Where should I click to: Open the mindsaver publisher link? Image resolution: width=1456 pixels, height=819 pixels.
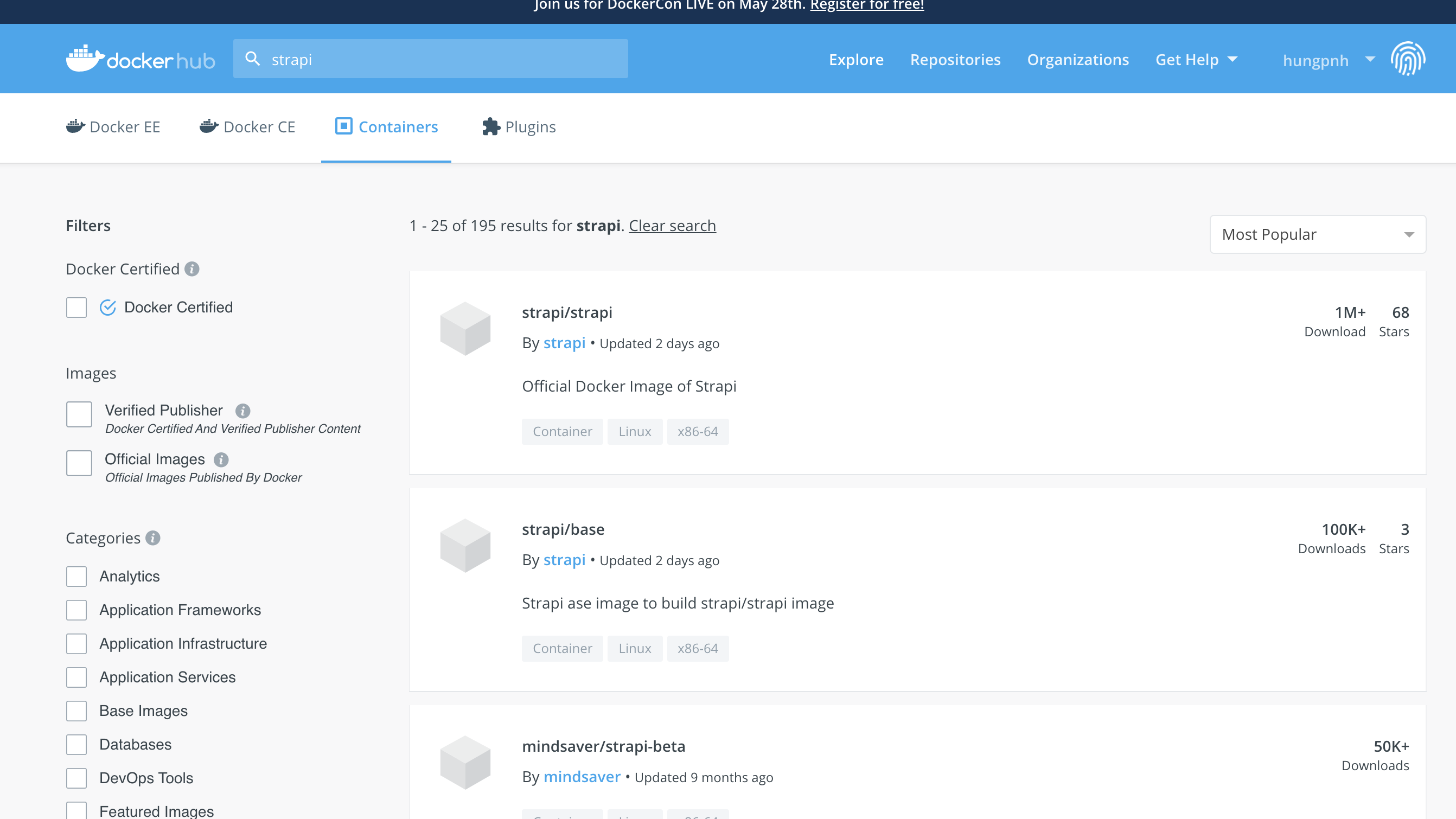tap(582, 777)
